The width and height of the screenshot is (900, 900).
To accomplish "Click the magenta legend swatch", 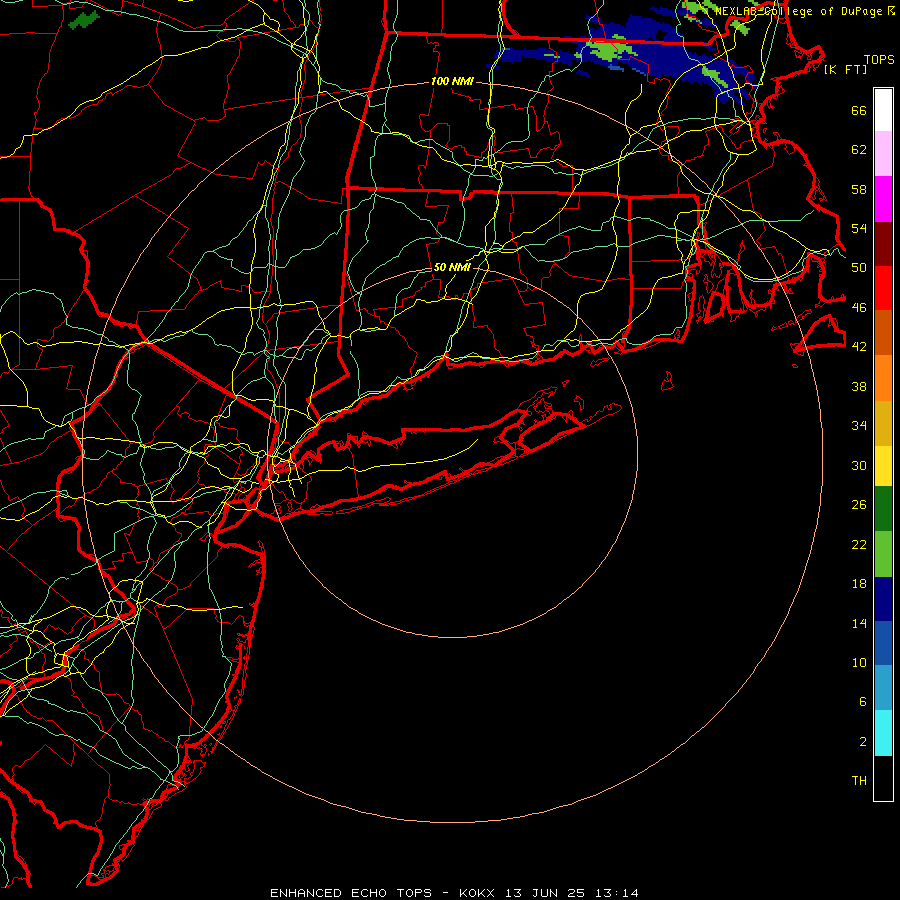I will pos(883,199).
